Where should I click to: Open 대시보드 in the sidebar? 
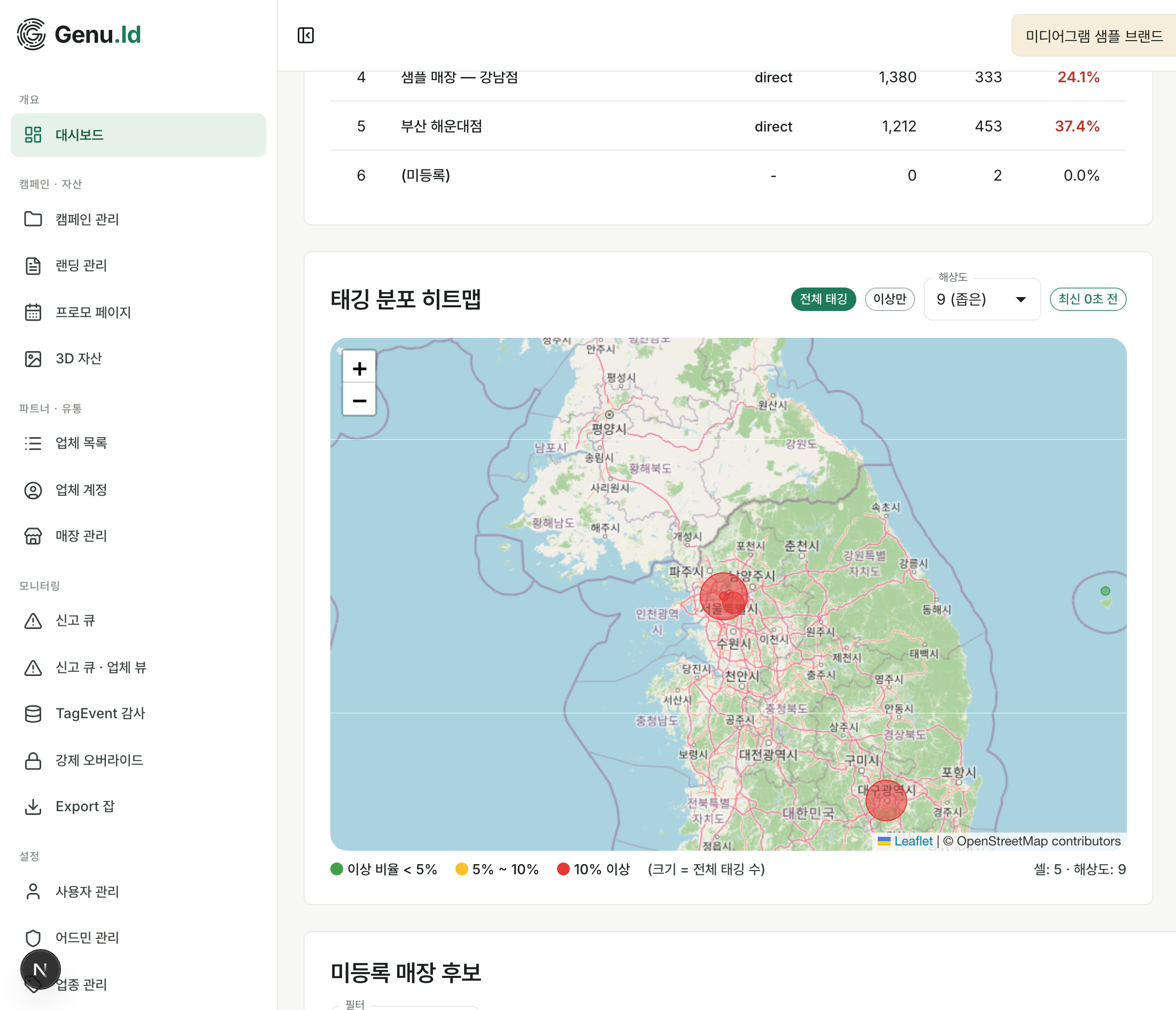pos(138,135)
